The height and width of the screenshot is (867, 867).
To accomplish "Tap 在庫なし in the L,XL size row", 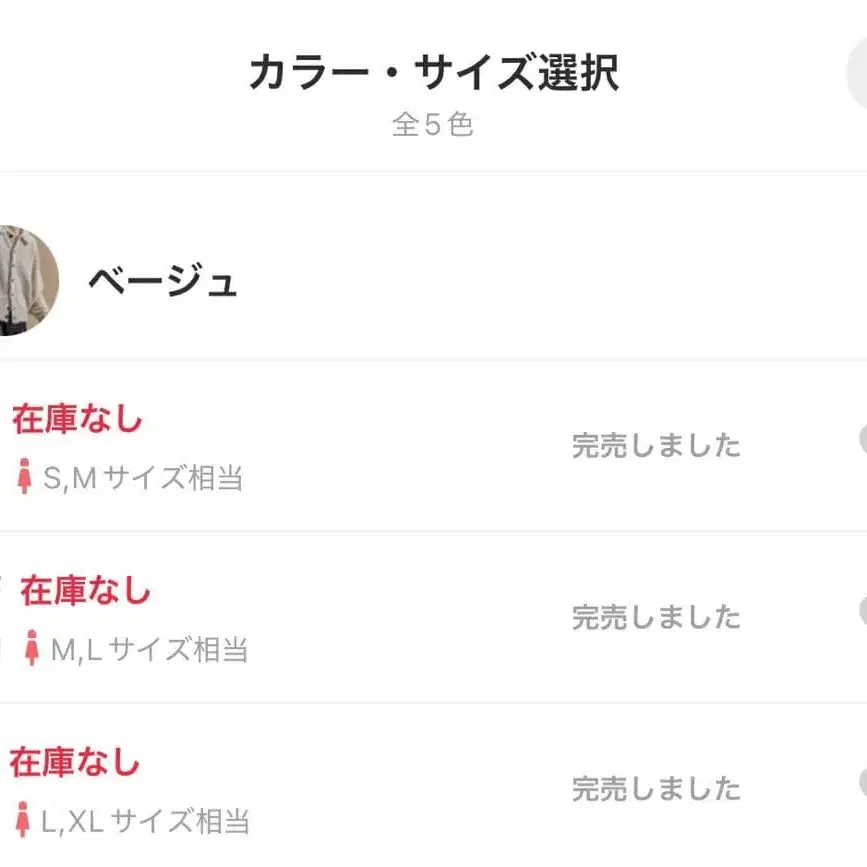I will pos(75,763).
